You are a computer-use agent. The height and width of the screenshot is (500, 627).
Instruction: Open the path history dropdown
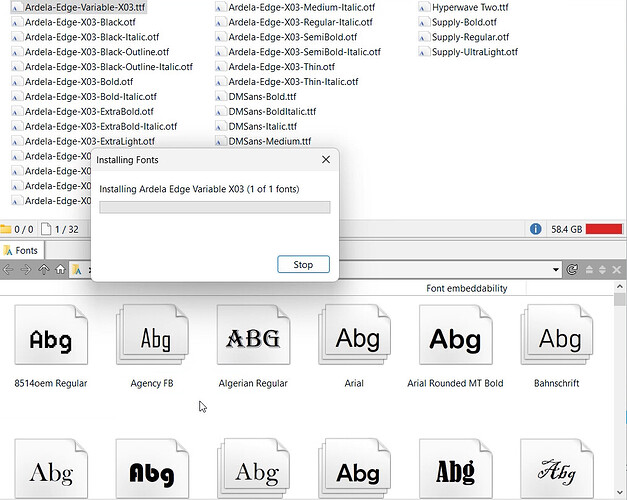(x=555, y=270)
